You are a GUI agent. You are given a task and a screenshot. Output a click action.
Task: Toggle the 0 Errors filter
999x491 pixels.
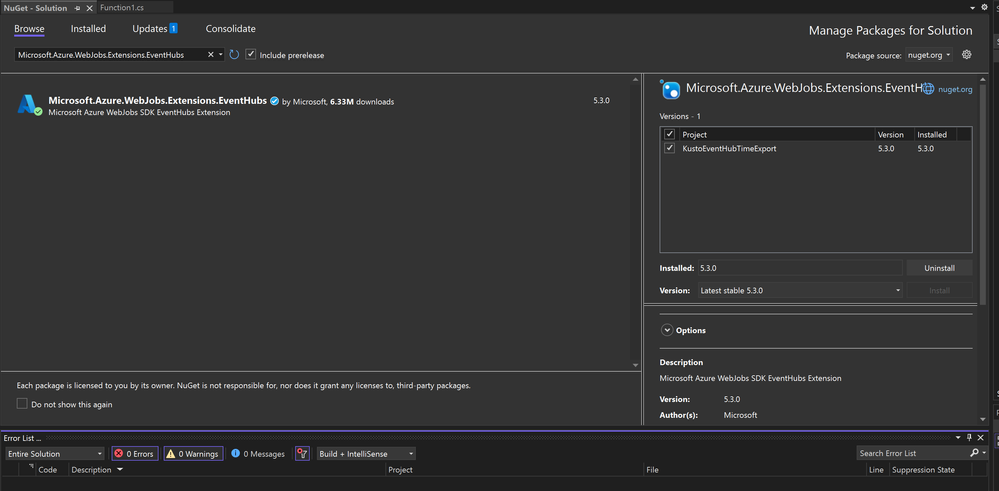pyautogui.click(x=134, y=453)
